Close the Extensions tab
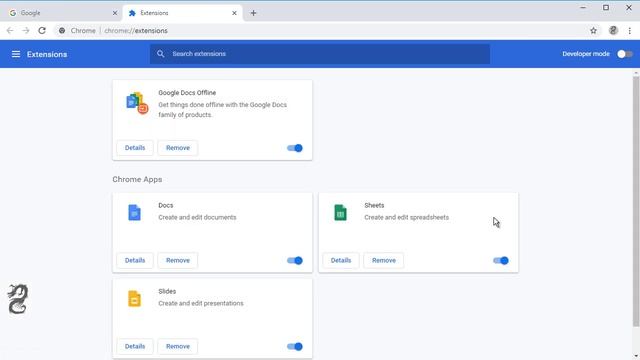The width and height of the screenshot is (640, 360). [x=234, y=13]
